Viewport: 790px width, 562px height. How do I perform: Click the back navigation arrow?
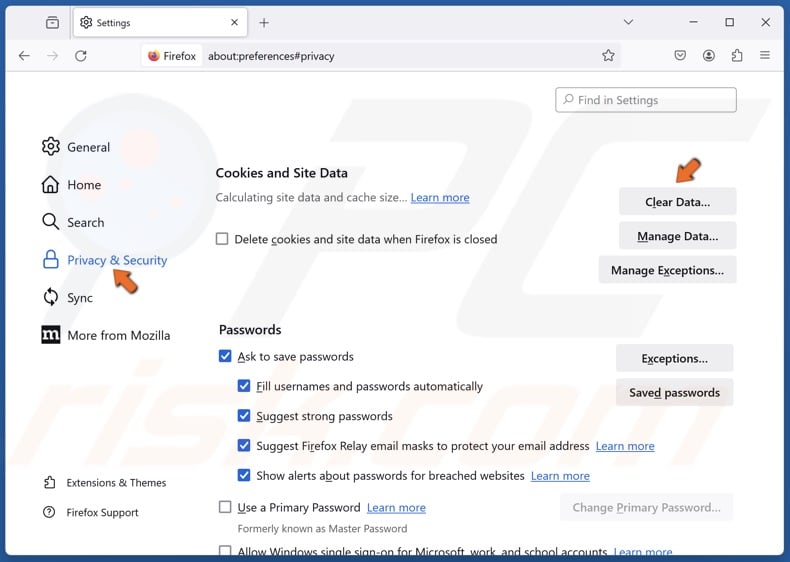pyautogui.click(x=24, y=55)
